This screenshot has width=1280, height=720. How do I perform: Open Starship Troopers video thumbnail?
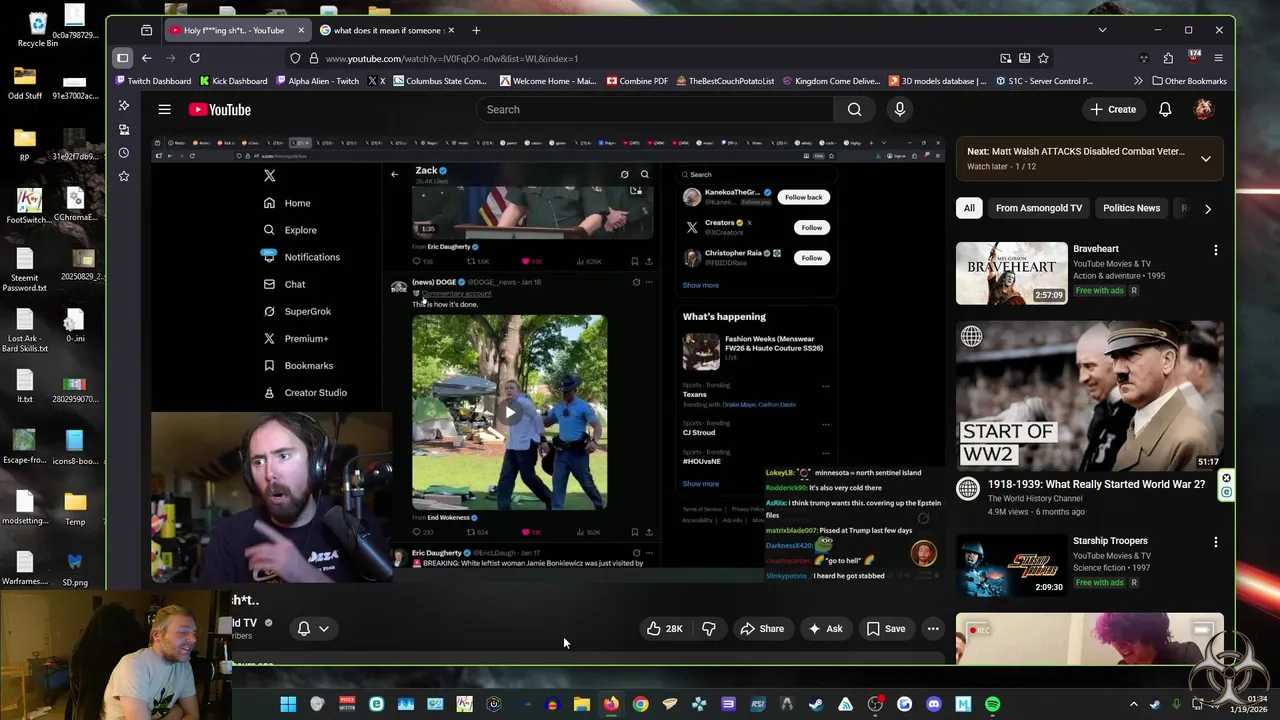(1011, 565)
